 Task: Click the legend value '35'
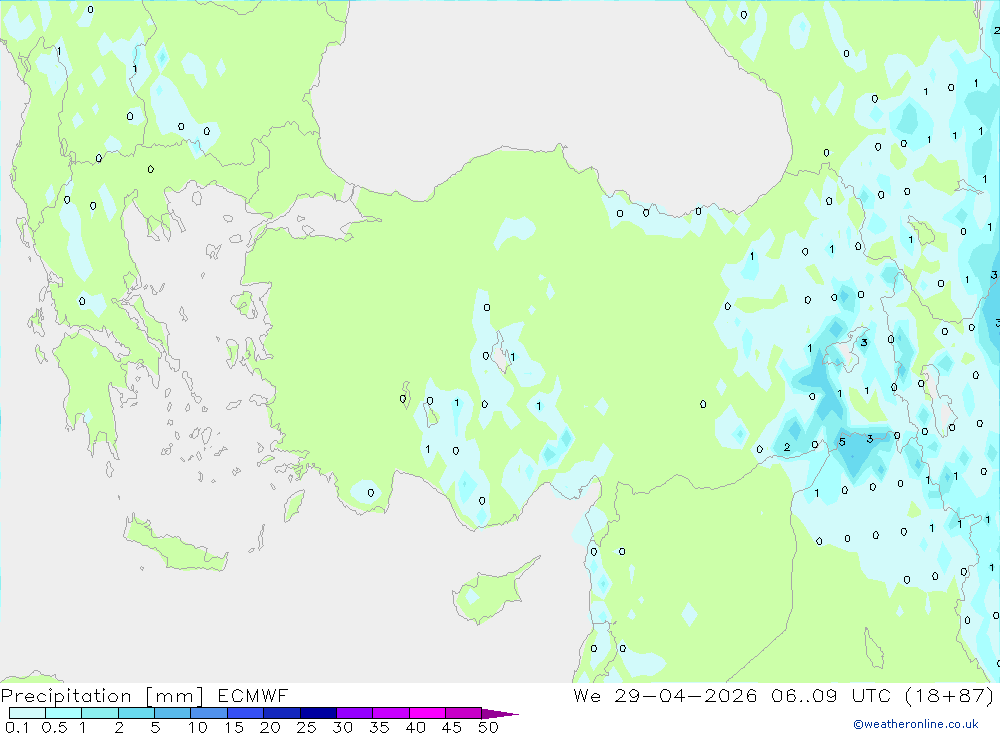pyautogui.click(x=379, y=727)
